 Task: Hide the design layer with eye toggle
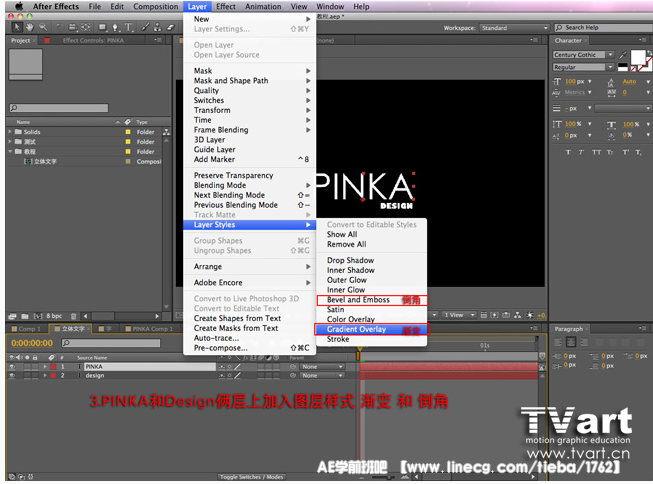pyautogui.click(x=12, y=376)
